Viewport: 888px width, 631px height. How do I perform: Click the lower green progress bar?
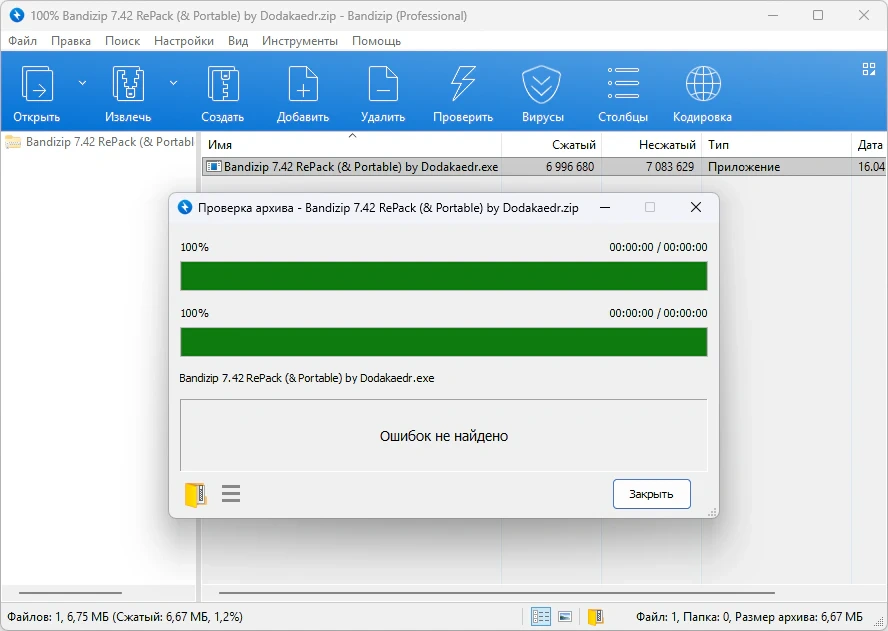(443, 342)
